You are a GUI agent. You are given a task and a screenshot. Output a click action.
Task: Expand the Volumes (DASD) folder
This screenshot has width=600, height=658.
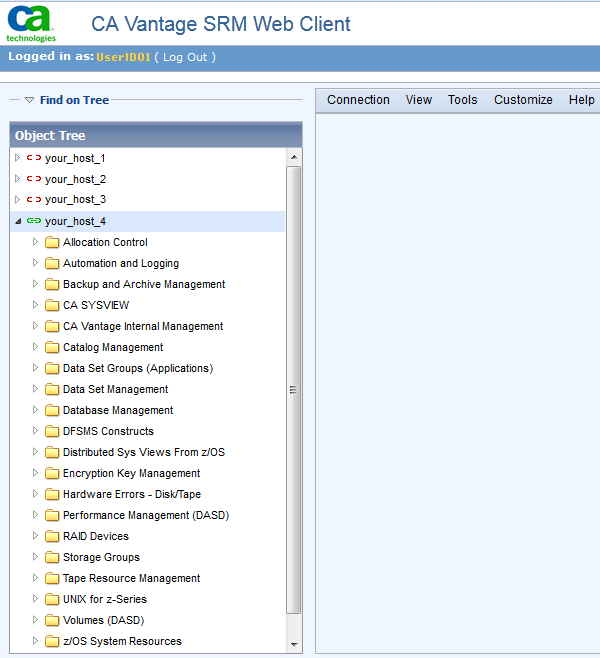coord(35,619)
